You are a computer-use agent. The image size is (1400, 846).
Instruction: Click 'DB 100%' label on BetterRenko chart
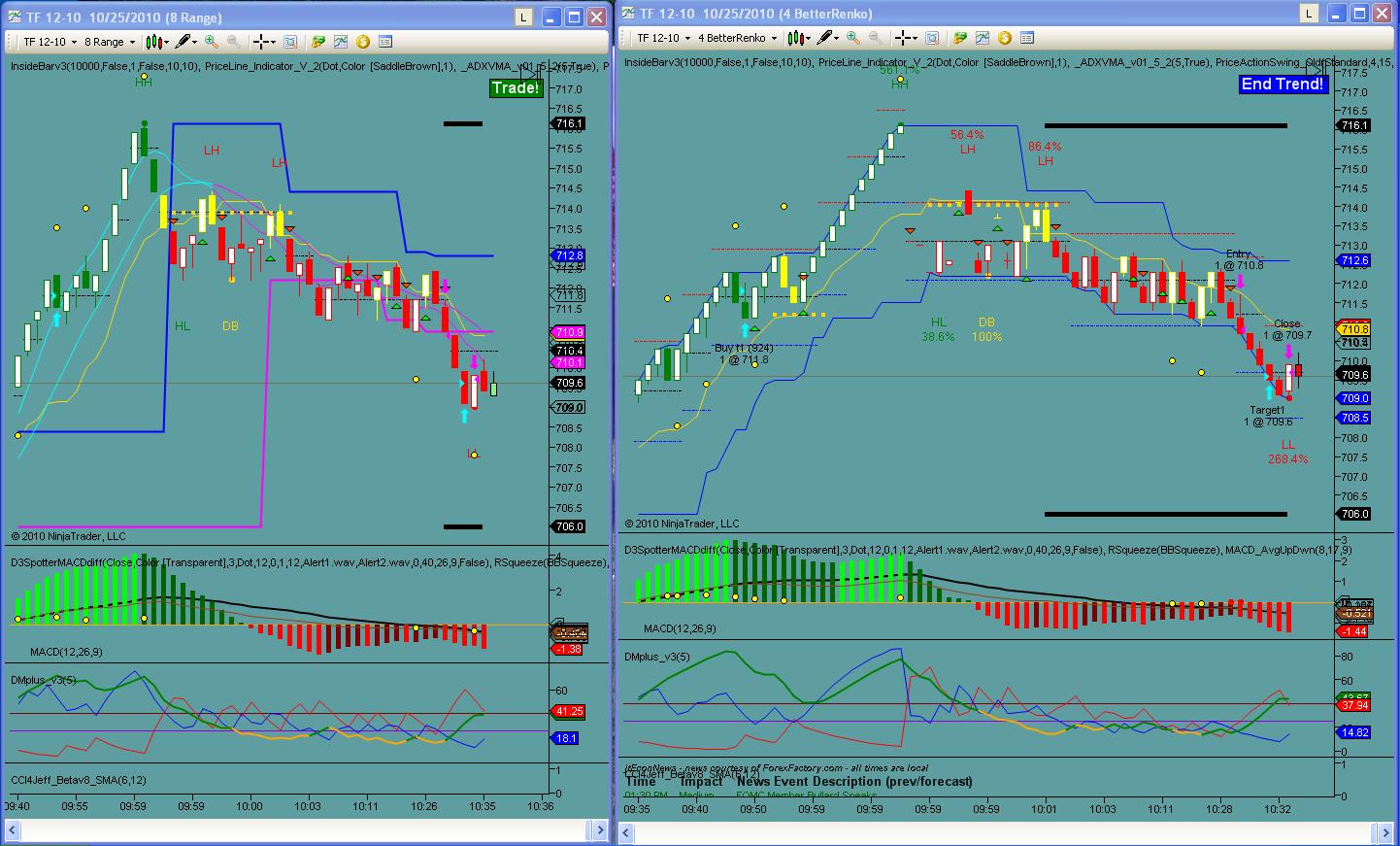pos(986,329)
